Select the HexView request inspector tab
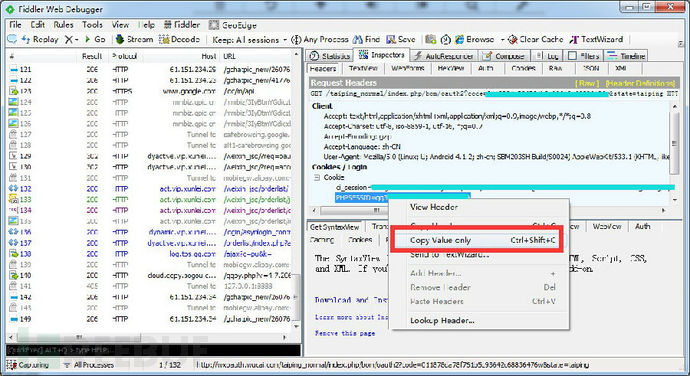Screen dimensions: 690x376 pos(451,69)
